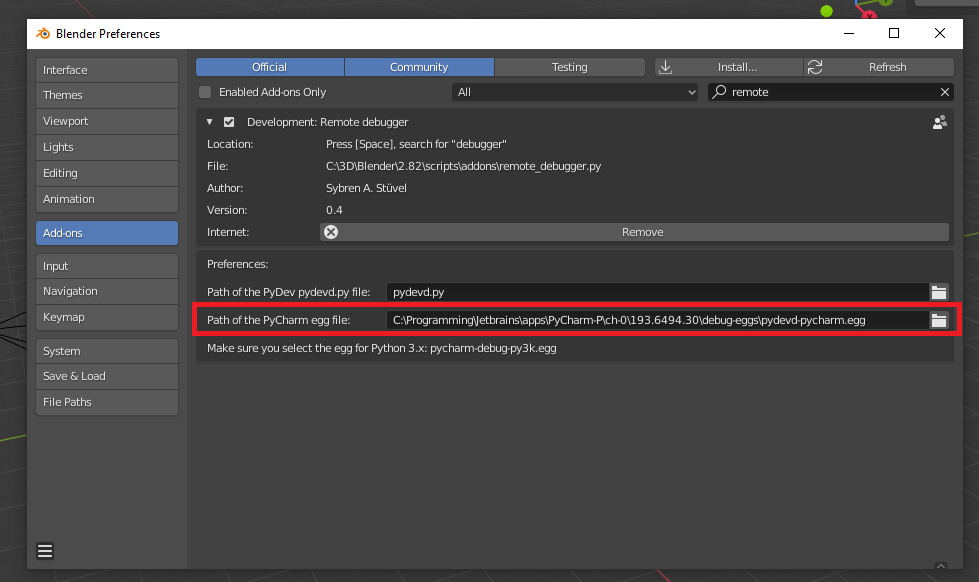Screen dimensions: 979x582
Task: Click the Blender logo in the title bar
Action: (42, 33)
